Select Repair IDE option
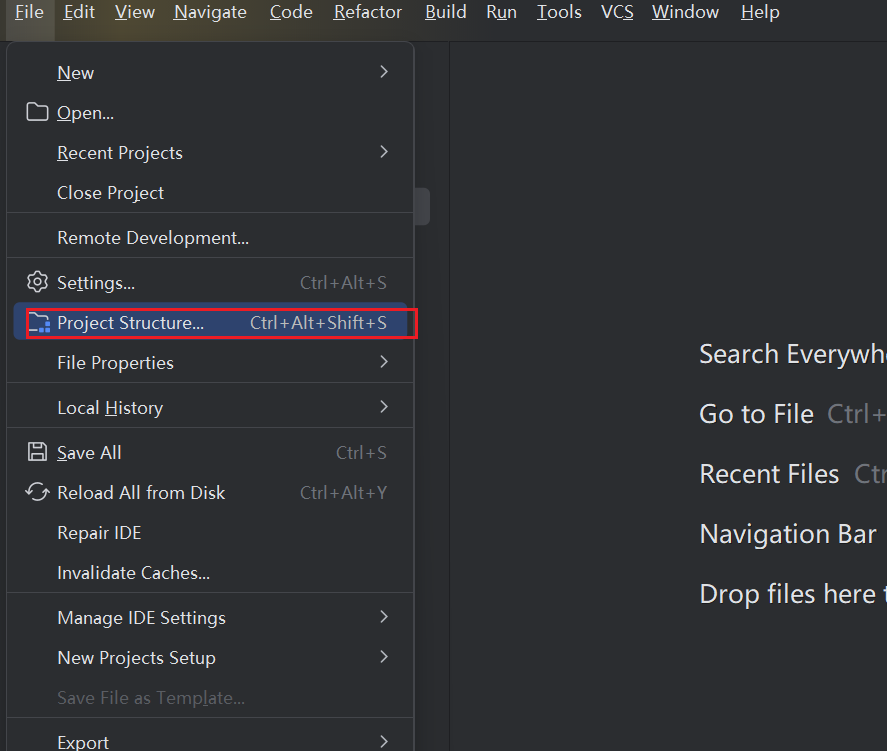The height and width of the screenshot is (751, 887). point(99,533)
